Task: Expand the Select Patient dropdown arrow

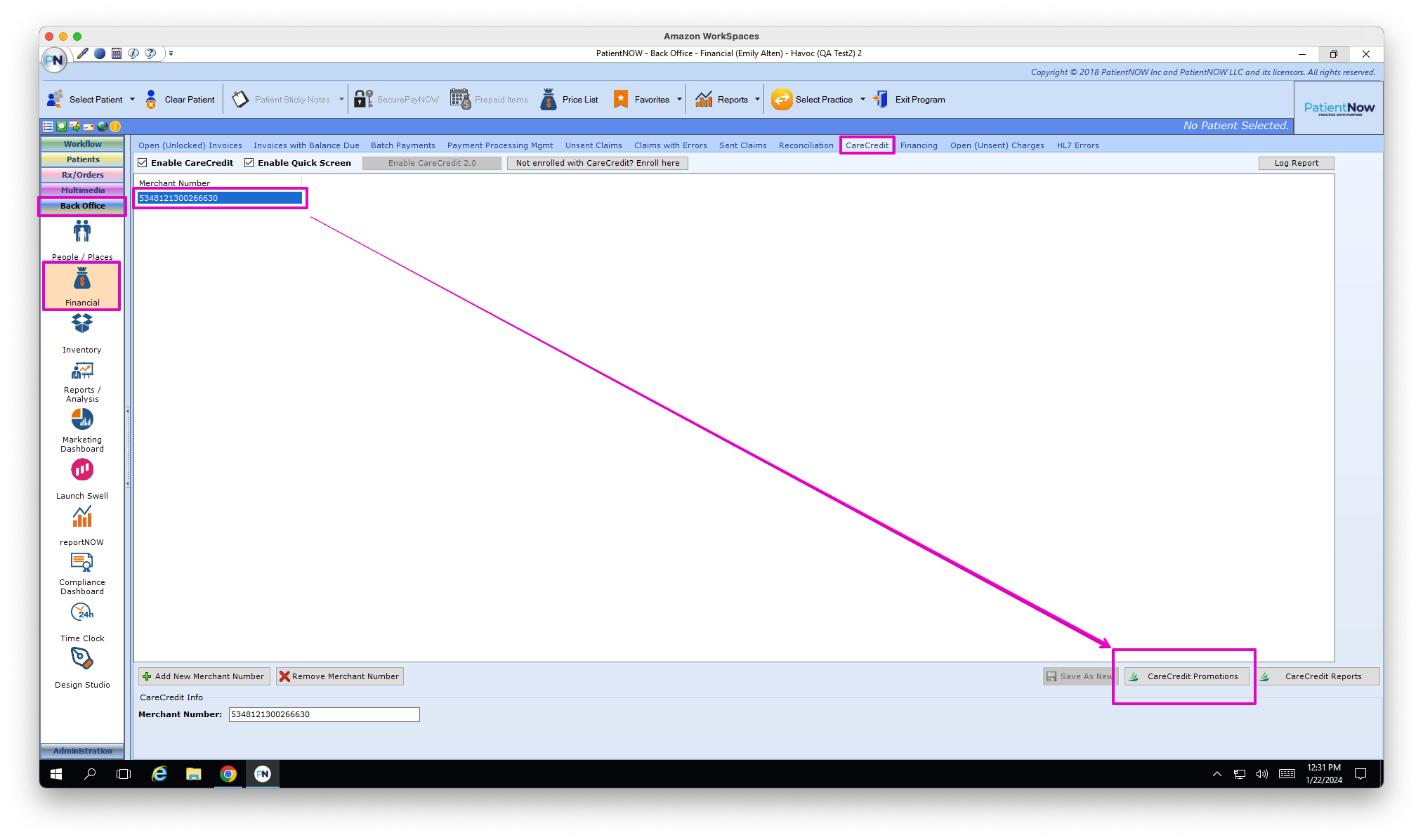Action: (x=132, y=100)
